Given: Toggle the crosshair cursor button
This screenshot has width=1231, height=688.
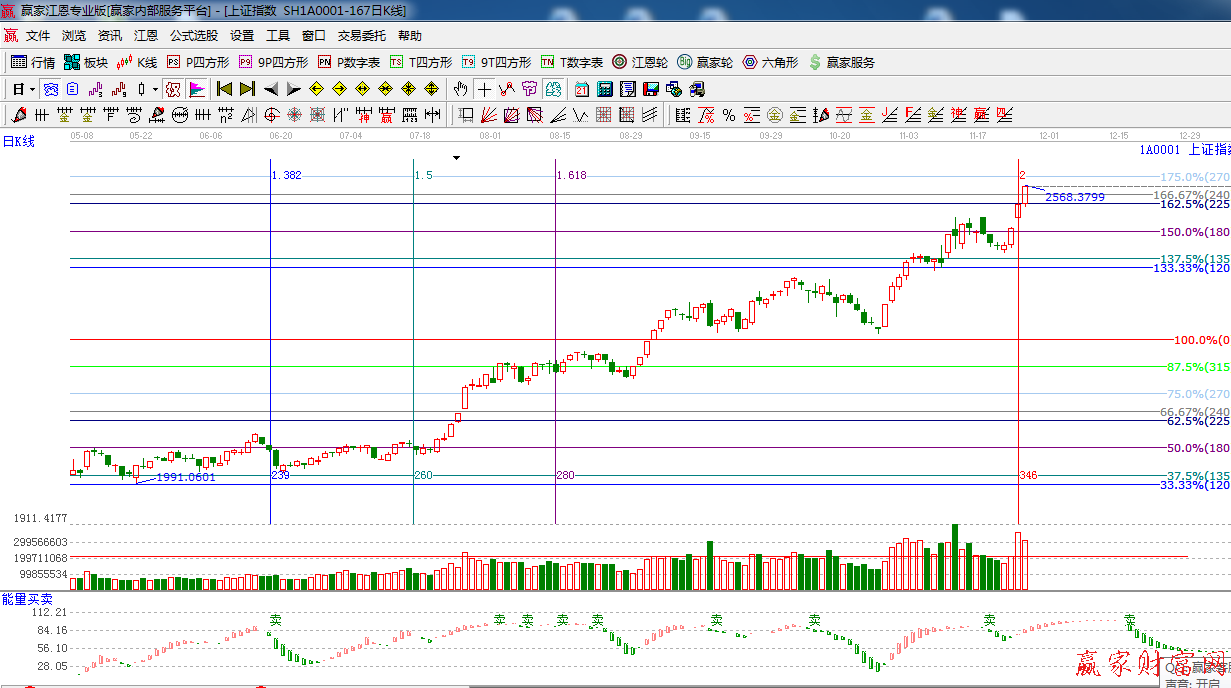Looking at the screenshot, I should [x=484, y=89].
